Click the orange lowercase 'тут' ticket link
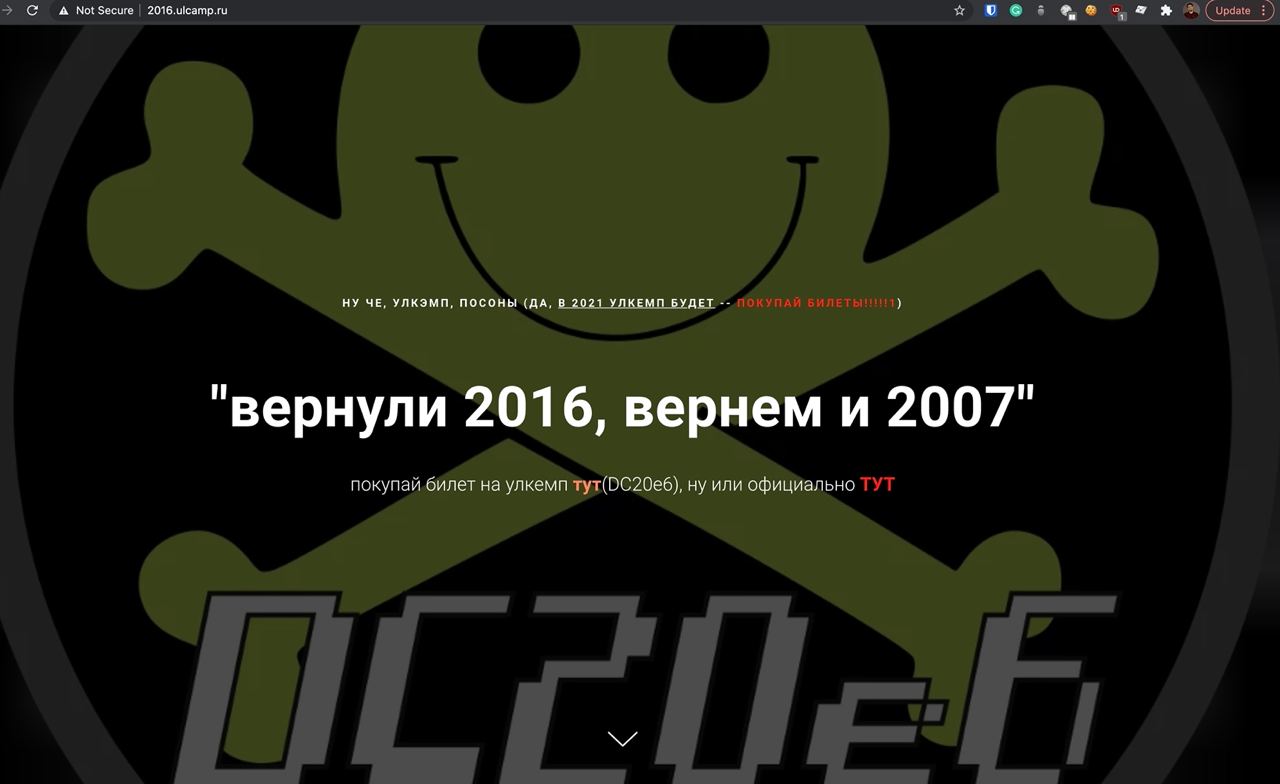Viewport: 1280px width, 784px height. 586,485
